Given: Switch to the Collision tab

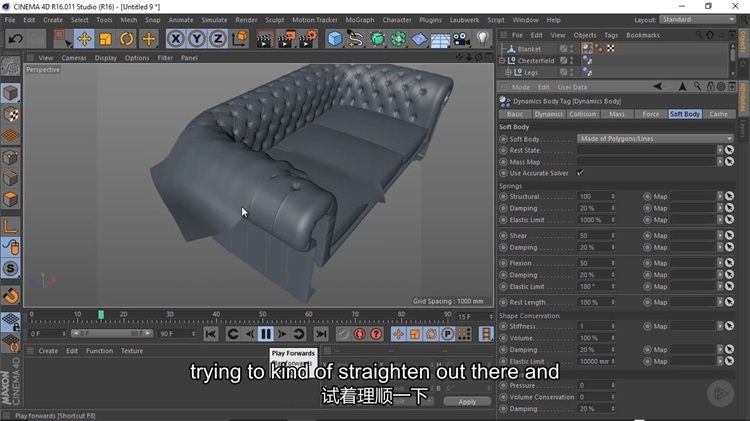Looking at the screenshot, I should point(582,114).
